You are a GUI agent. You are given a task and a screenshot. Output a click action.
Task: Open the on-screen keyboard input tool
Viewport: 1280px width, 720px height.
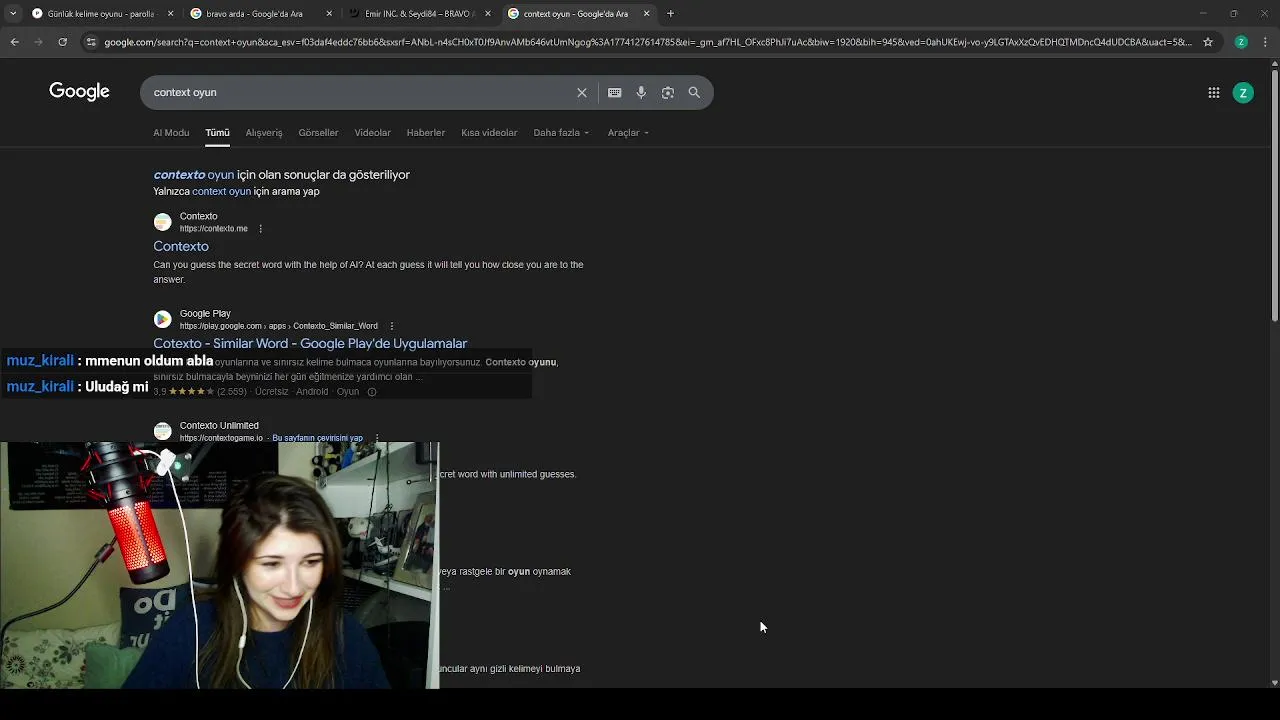(614, 93)
